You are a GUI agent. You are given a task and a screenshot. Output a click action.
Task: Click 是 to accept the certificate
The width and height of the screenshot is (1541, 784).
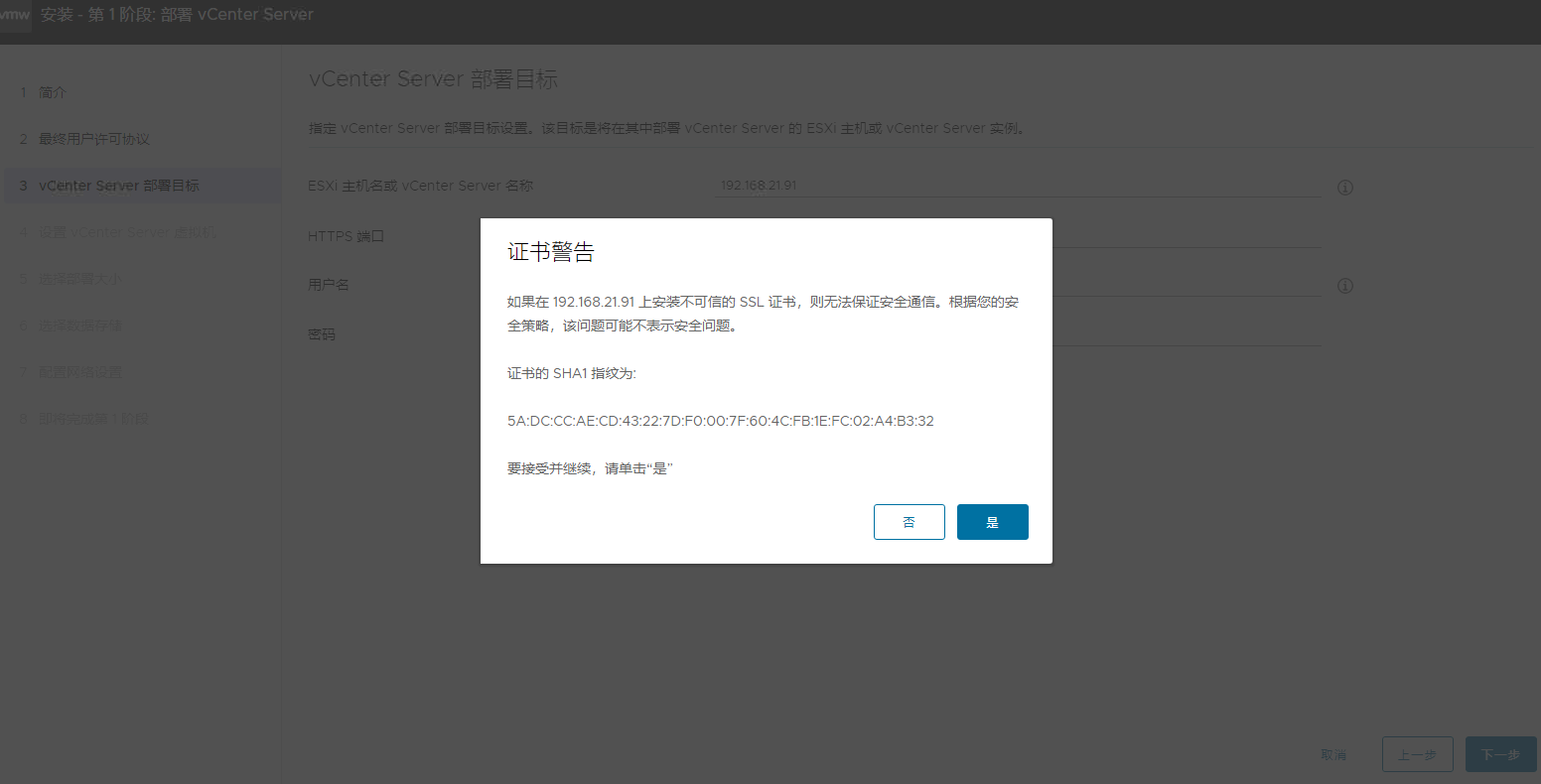click(992, 522)
